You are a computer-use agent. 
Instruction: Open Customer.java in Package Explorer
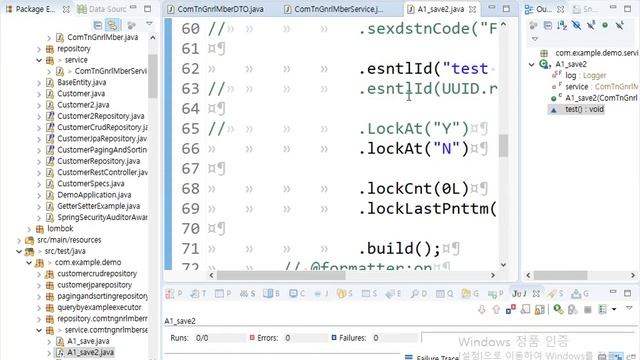tap(81, 94)
